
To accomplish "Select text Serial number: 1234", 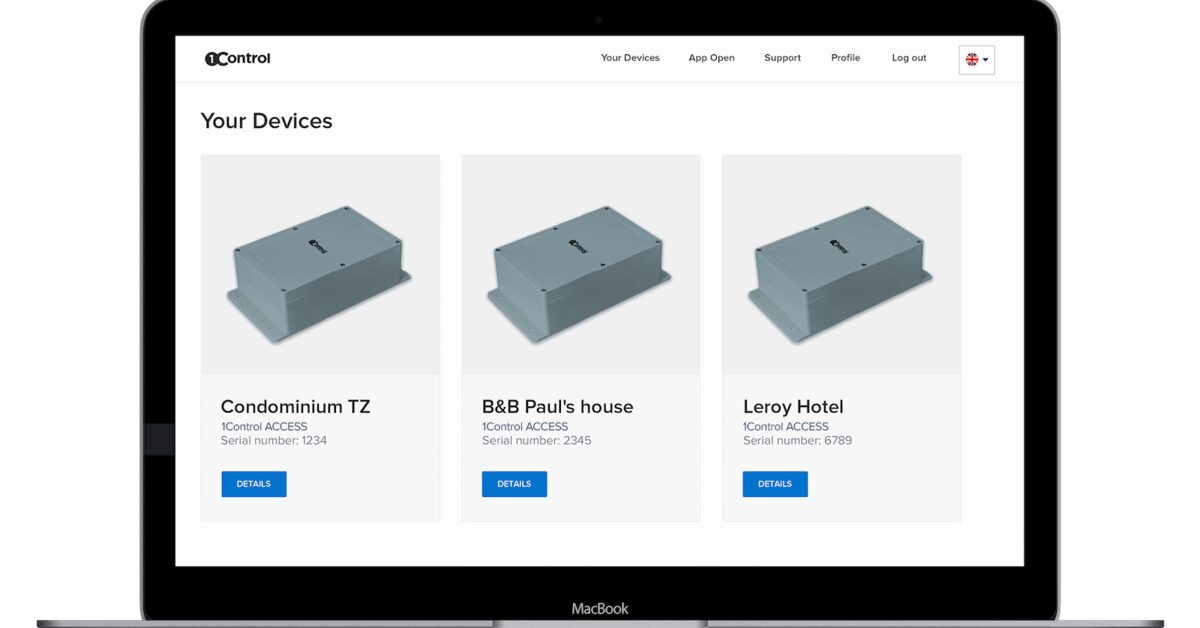I will pos(274,440).
